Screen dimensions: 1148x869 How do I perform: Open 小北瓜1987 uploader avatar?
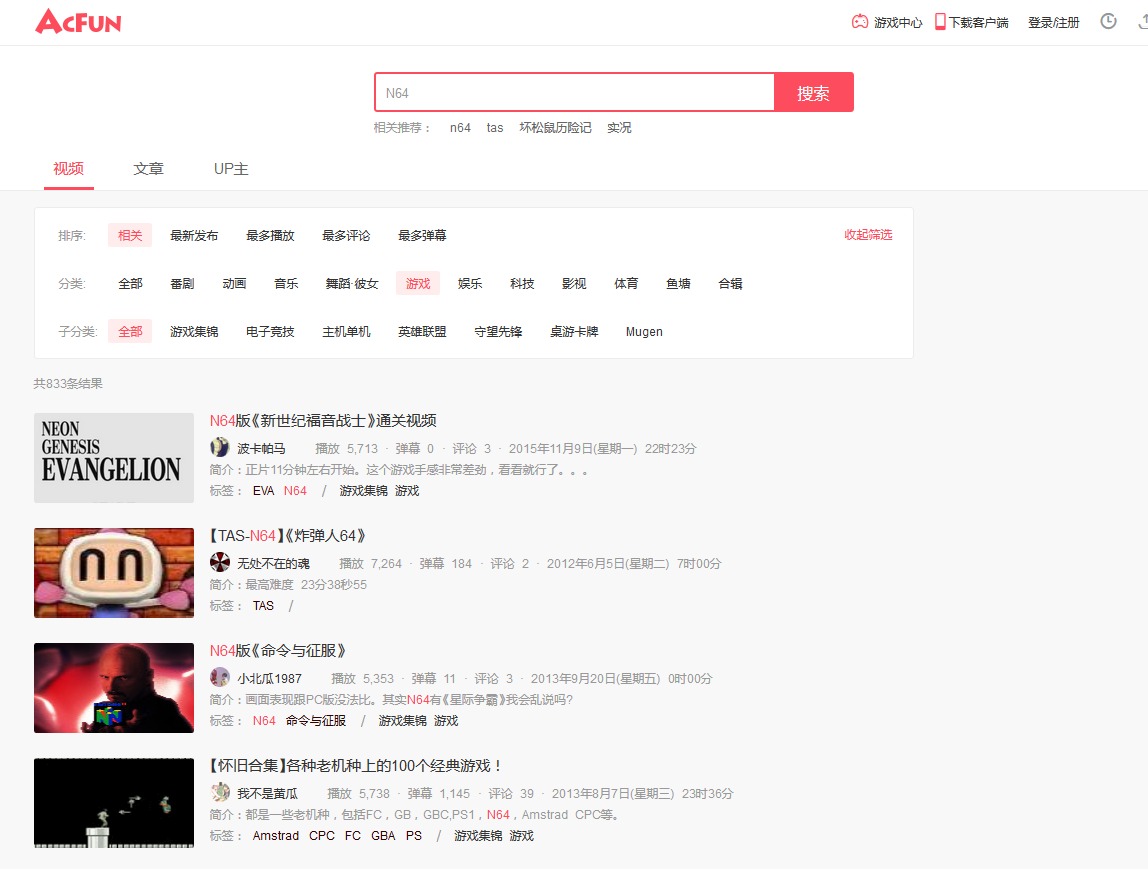(x=220, y=677)
